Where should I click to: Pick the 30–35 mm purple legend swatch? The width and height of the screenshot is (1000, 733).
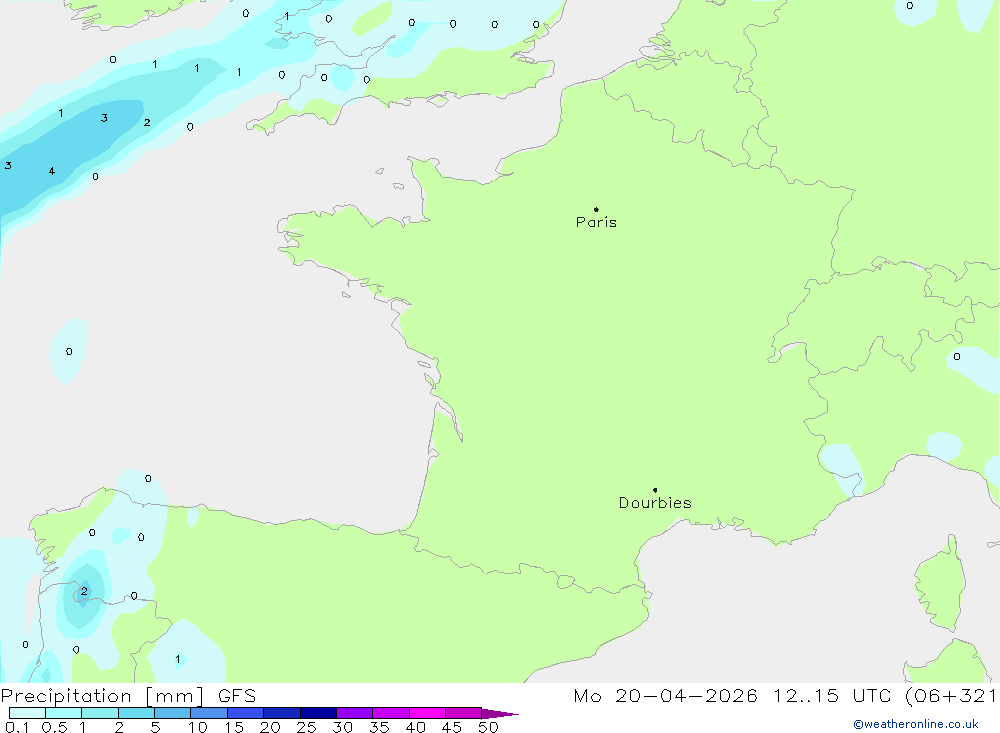point(354,713)
